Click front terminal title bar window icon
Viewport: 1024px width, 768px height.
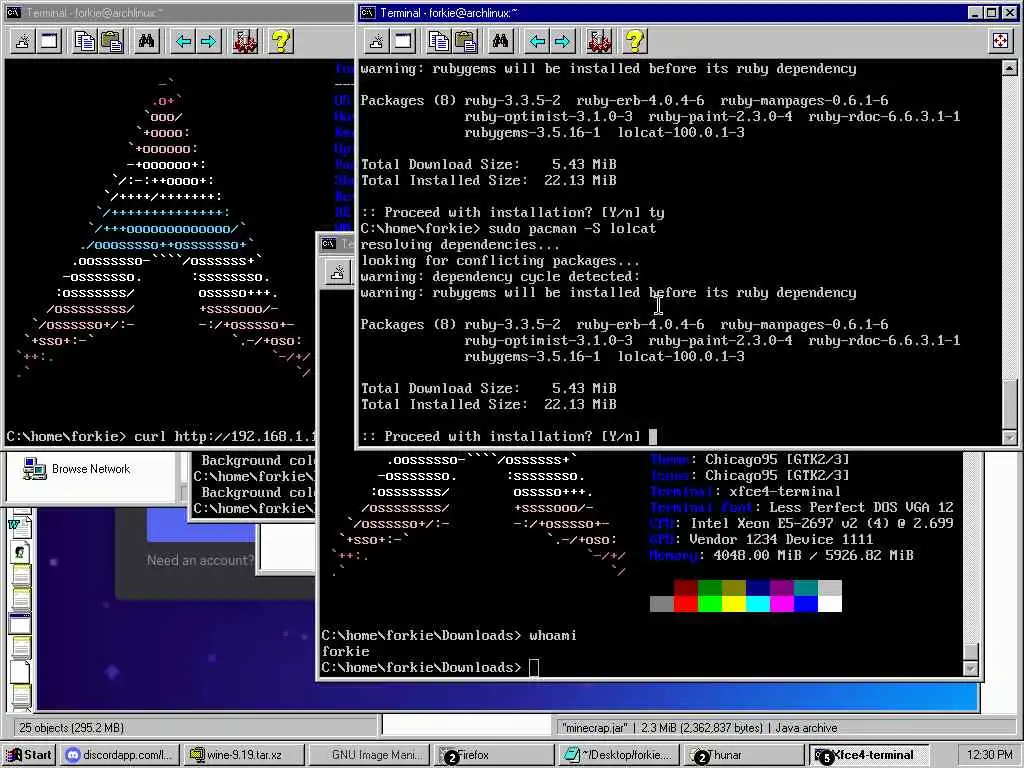pos(368,12)
